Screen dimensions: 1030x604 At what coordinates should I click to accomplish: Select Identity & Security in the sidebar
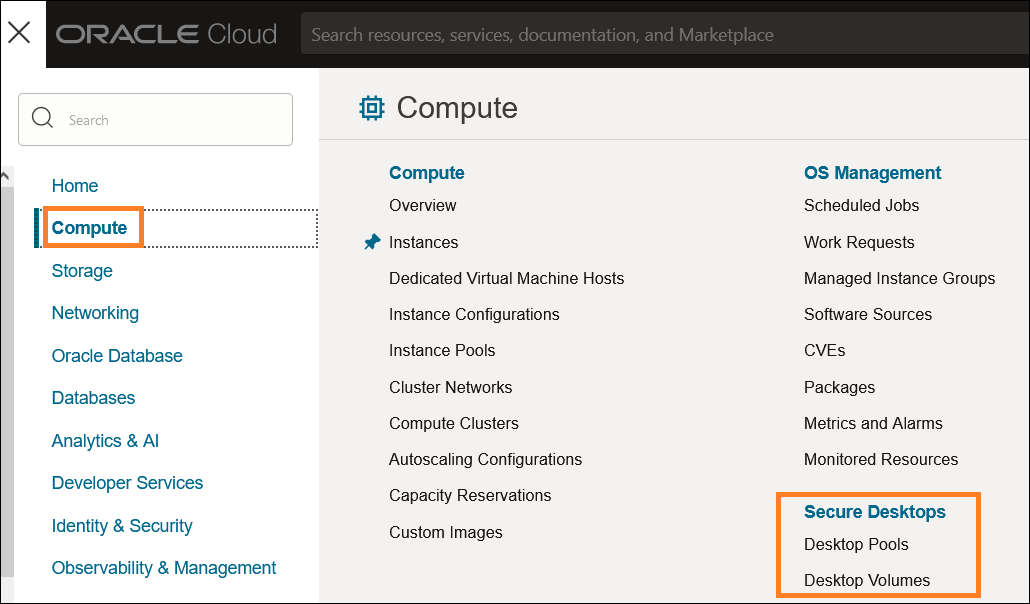tap(122, 525)
